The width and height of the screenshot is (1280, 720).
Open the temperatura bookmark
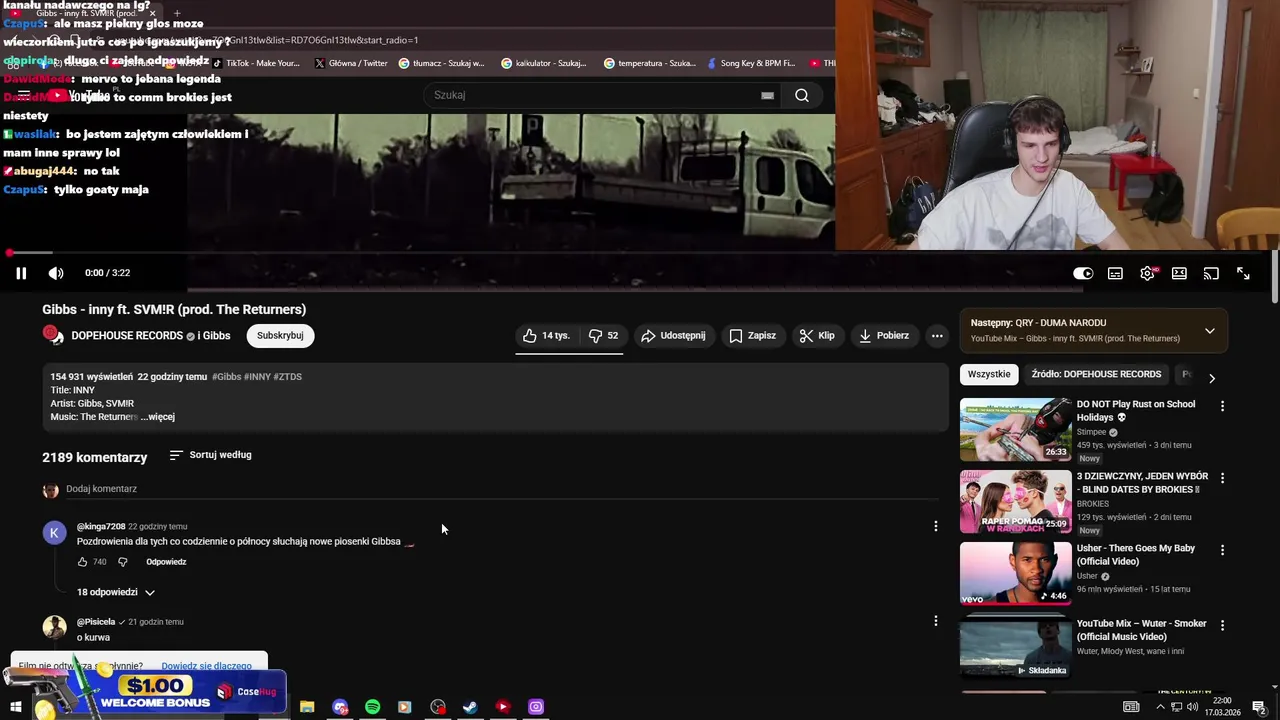coord(650,63)
